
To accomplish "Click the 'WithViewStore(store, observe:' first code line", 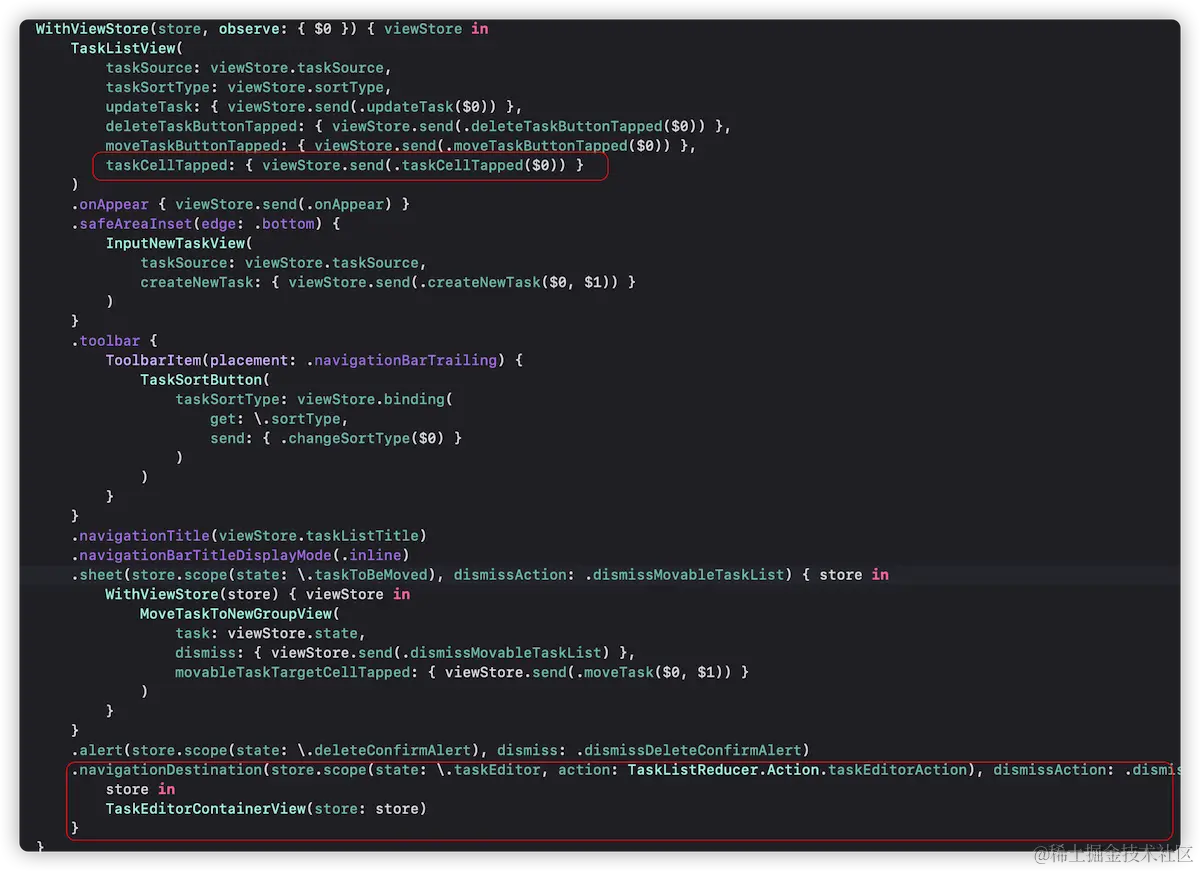I will [x=262, y=29].
